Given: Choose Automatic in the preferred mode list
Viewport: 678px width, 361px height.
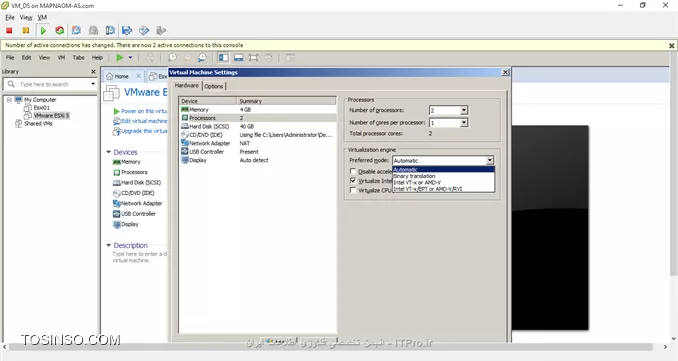Looking at the screenshot, I should (x=443, y=169).
